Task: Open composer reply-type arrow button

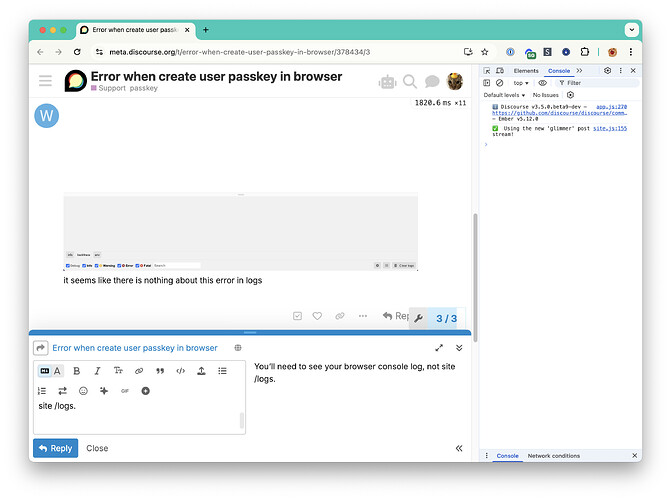Action: point(41,348)
